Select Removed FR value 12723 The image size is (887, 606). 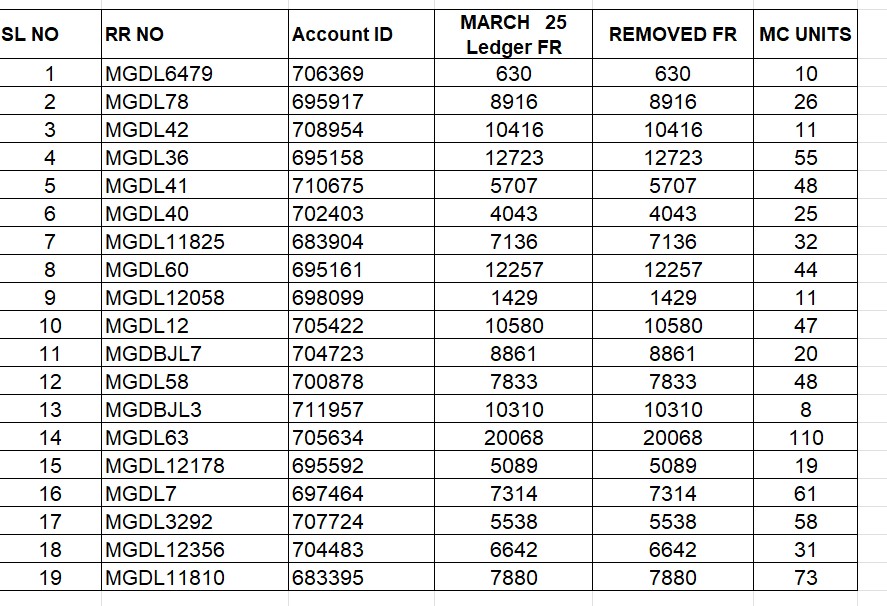click(x=673, y=157)
